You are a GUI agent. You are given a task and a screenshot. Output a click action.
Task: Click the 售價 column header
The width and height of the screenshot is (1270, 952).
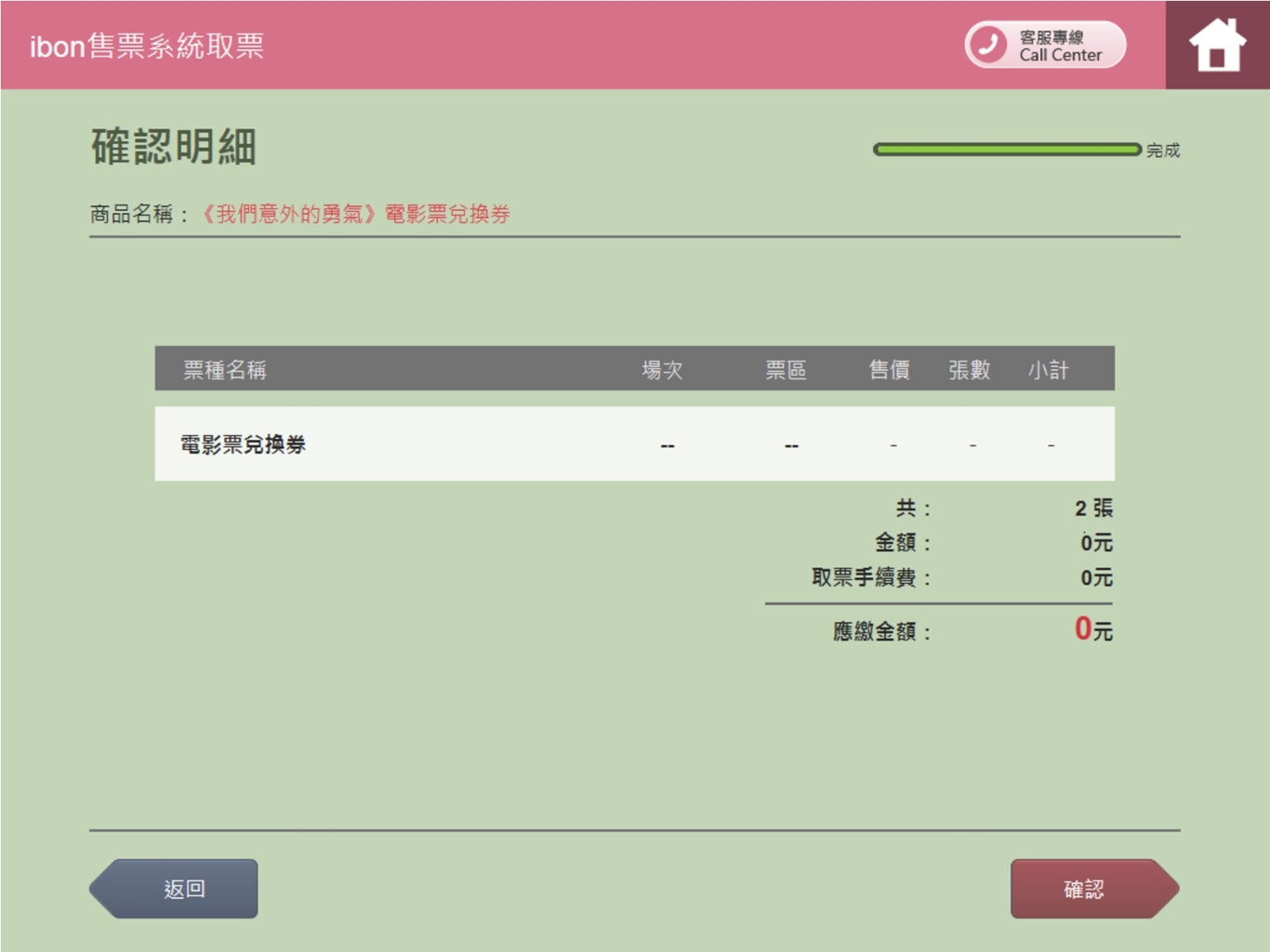click(889, 370)
